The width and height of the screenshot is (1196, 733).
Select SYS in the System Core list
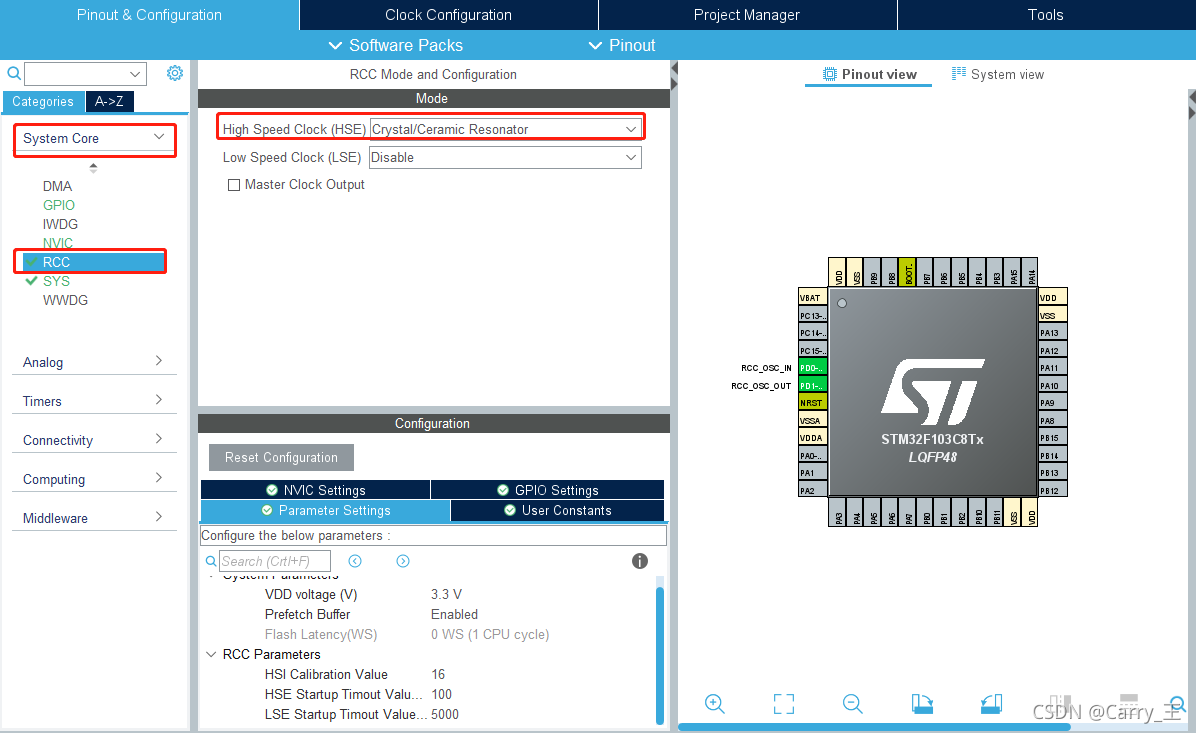(56, 281)
